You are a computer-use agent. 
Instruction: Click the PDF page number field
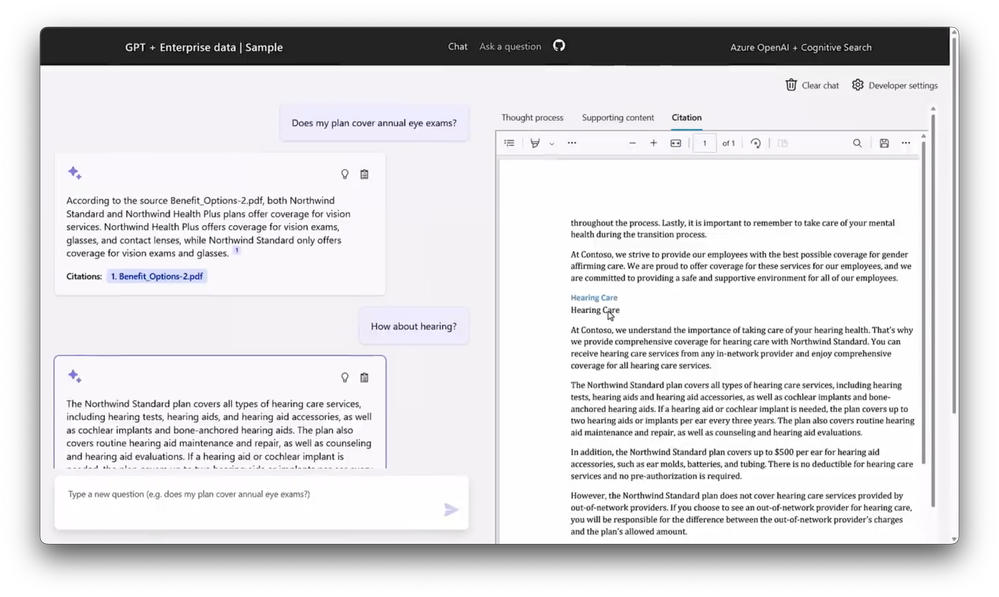tap(705, 143)
